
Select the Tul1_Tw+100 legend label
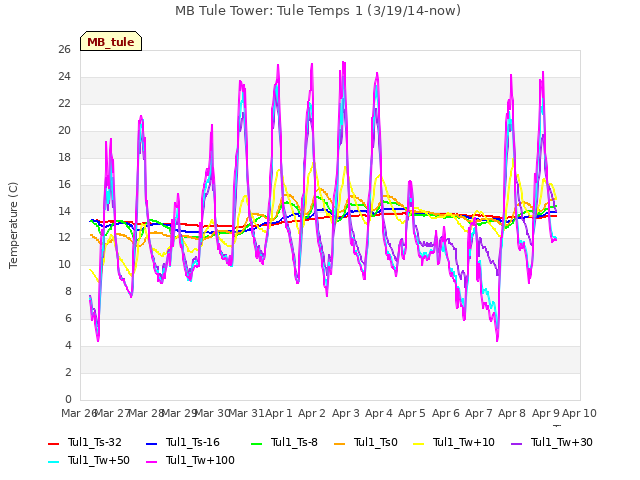point(200,460)
